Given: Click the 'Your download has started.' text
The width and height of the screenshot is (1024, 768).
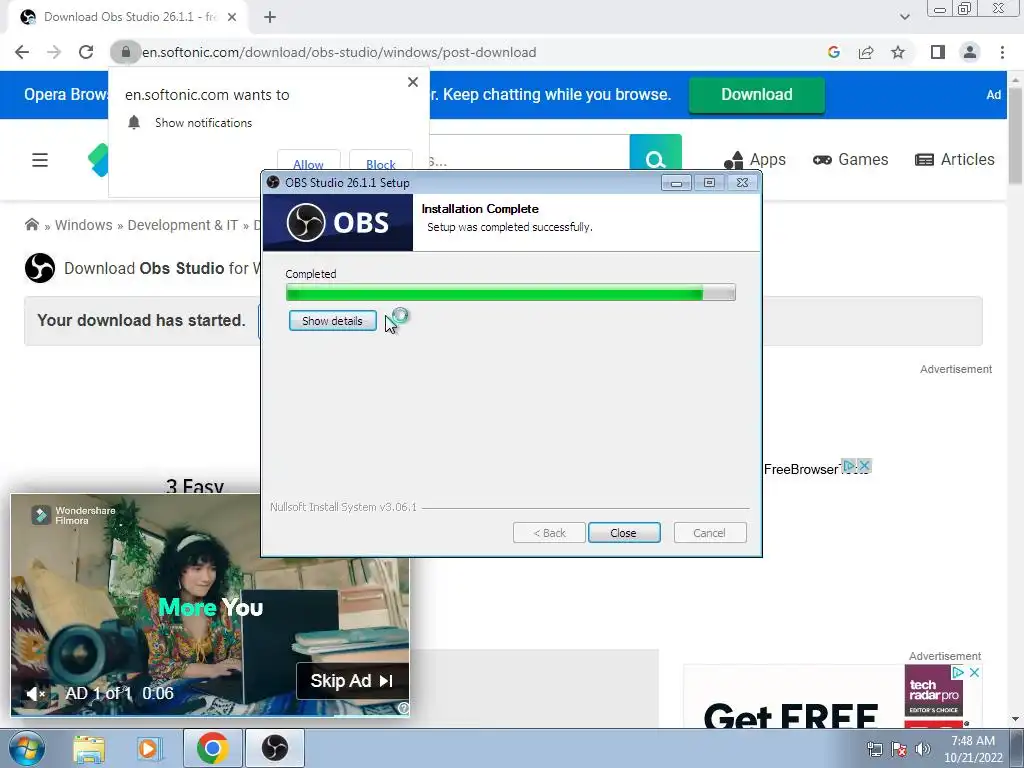Looking at the screenshot, I should tap(141, 320).
